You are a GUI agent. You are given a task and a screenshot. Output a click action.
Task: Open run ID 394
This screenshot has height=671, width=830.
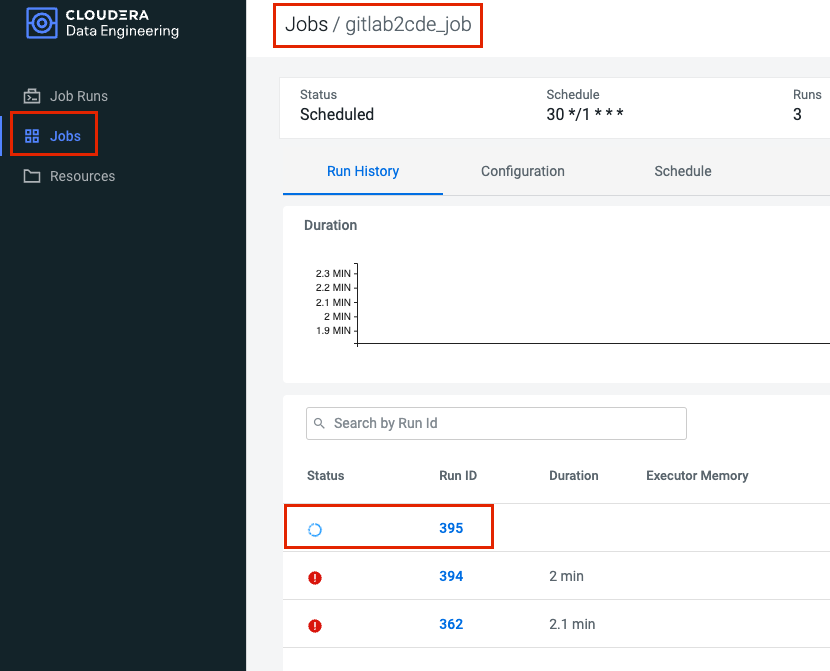(451, 576)
